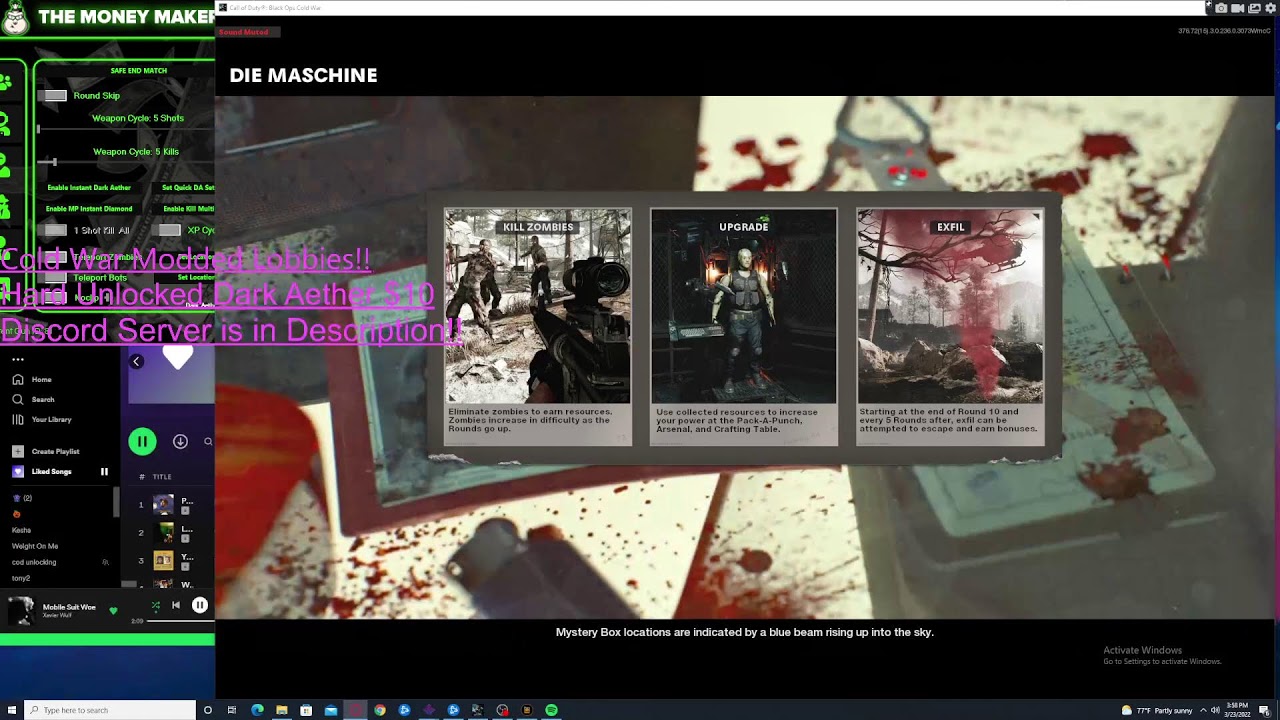Open the Windows Start menu
The height and width of the screenshot is (720, 1280).
pyautogui.click(x=12, y=710)
